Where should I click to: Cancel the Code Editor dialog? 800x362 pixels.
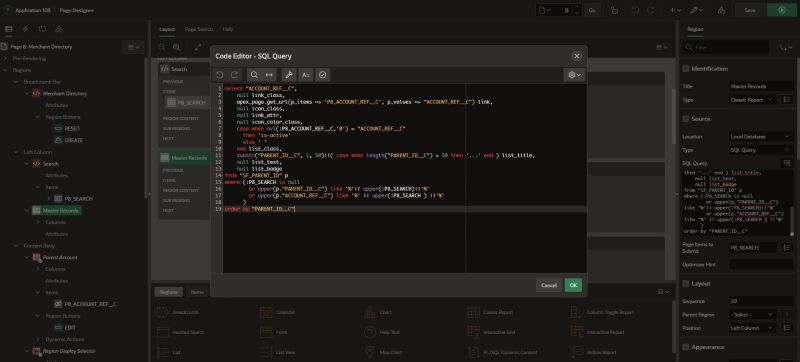coord(548,285)
